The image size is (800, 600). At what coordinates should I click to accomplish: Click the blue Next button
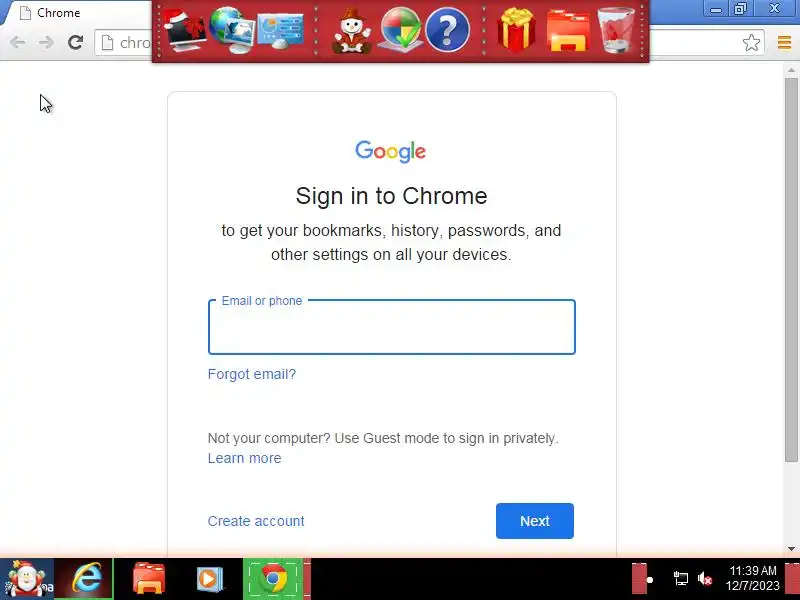[535, 521]
